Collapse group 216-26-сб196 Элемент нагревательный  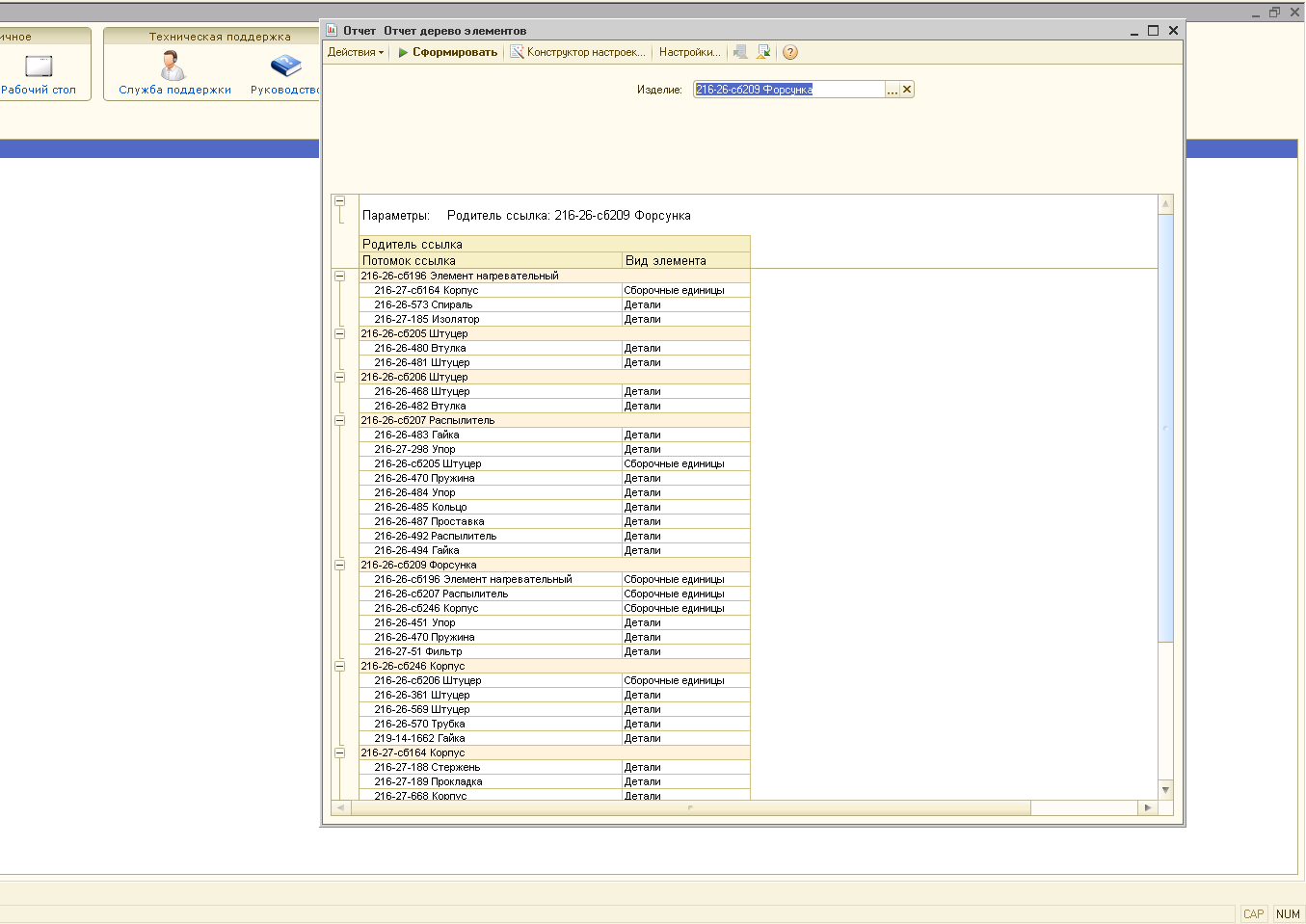click(x=339, y=276)
